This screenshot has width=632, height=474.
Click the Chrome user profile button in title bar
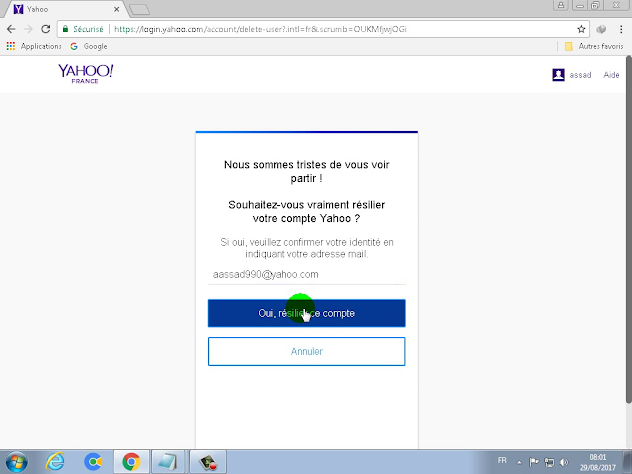click(561, 5)
